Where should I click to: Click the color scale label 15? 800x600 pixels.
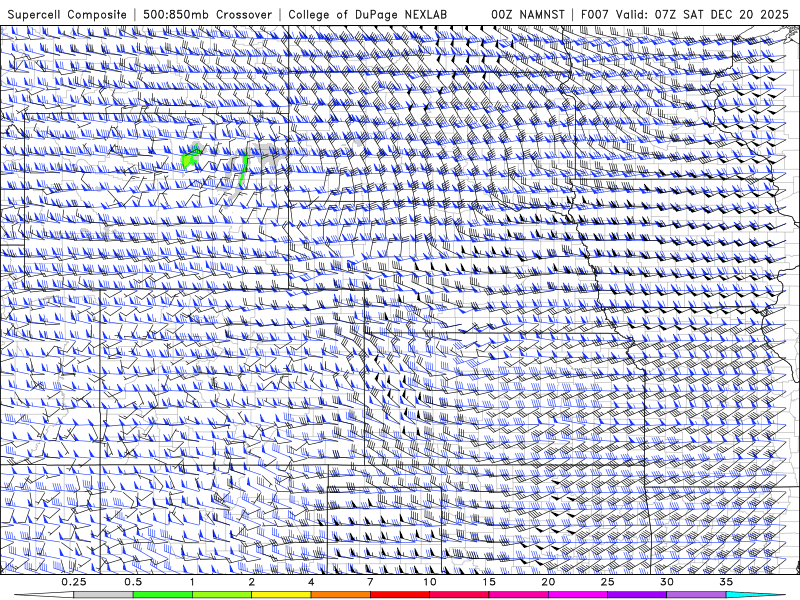489,582
